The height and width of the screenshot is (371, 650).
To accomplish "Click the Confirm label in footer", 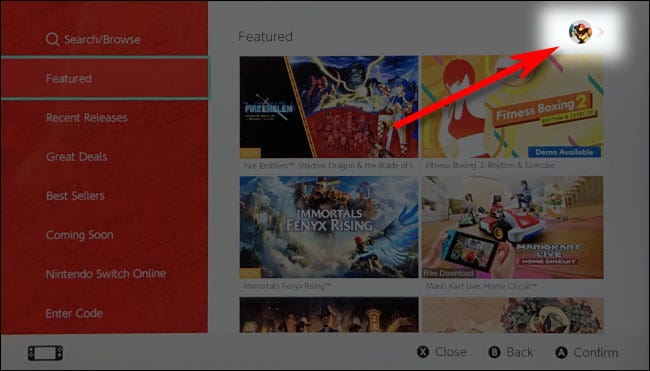I will tap(596, 353).
